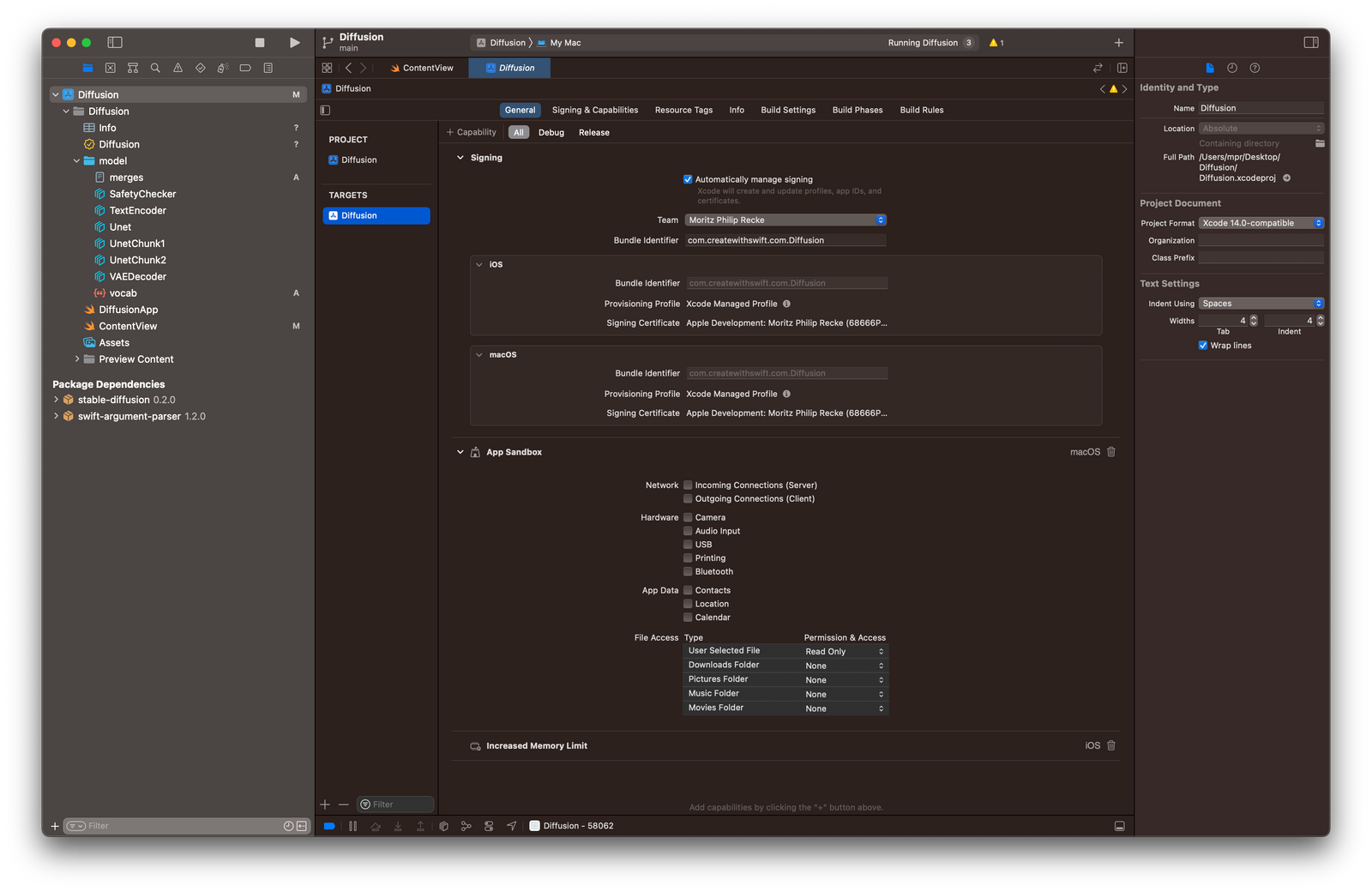
Task: Expand the stable-diffusion package
Action: click(57, 400)
